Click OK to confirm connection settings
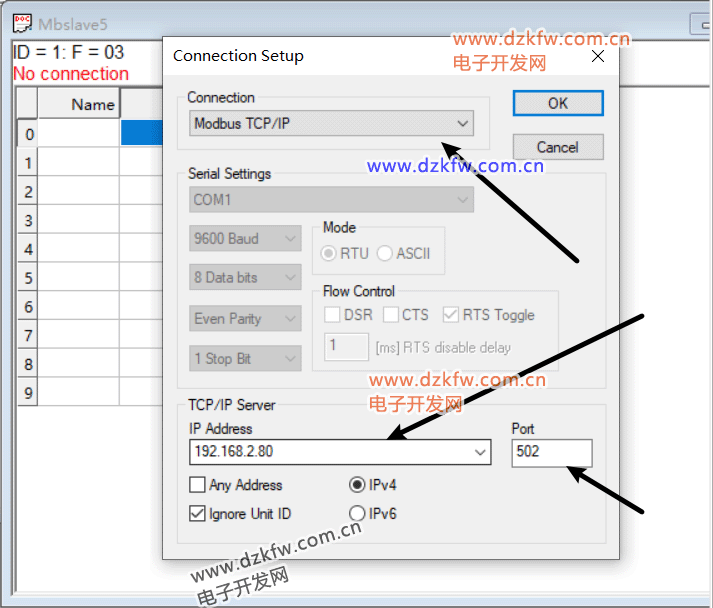Image resolution: width=713 pixels, height=608 pixels. coord(558,103)
